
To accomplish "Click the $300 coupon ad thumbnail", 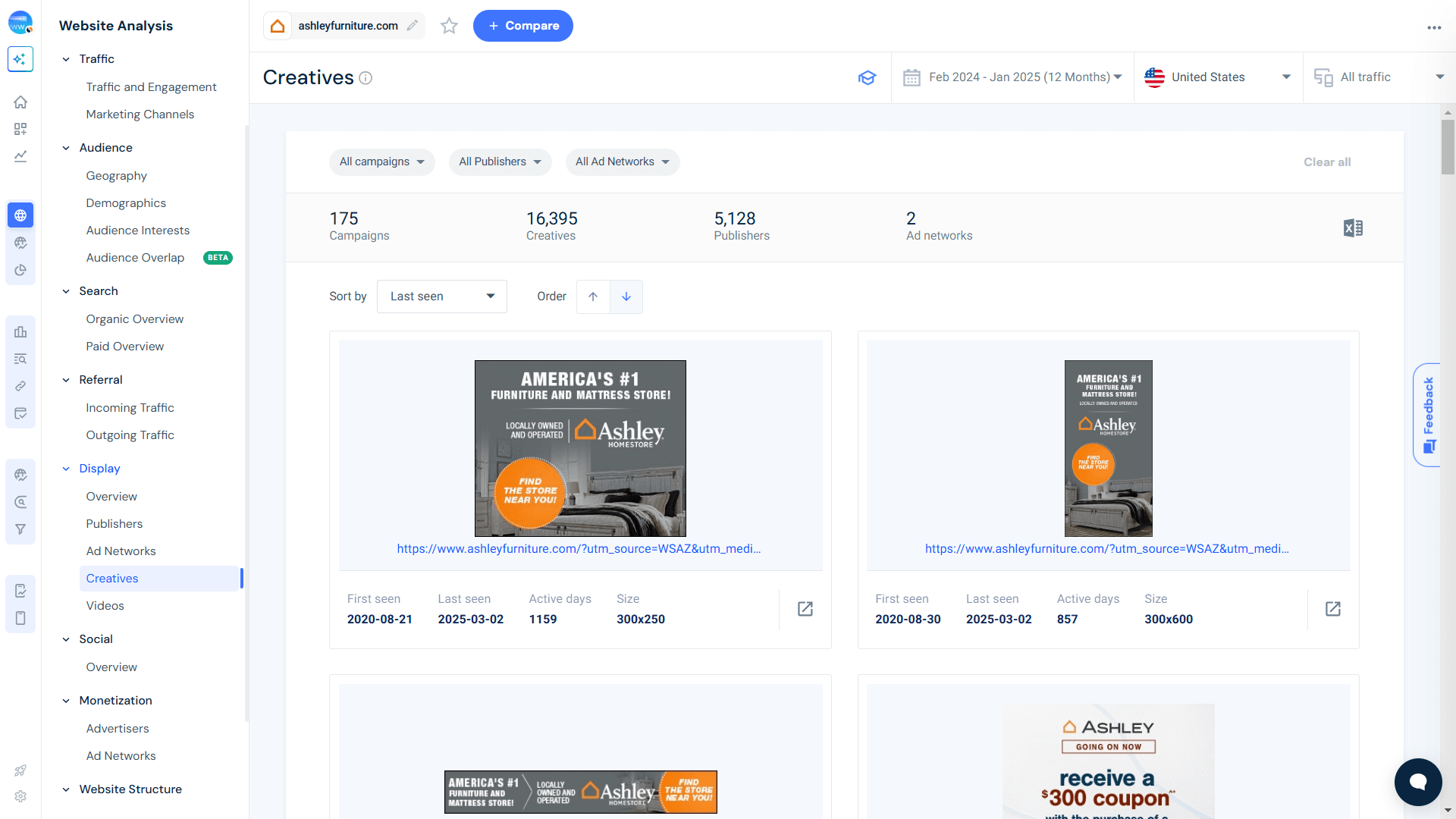I will click(1109, 761).
